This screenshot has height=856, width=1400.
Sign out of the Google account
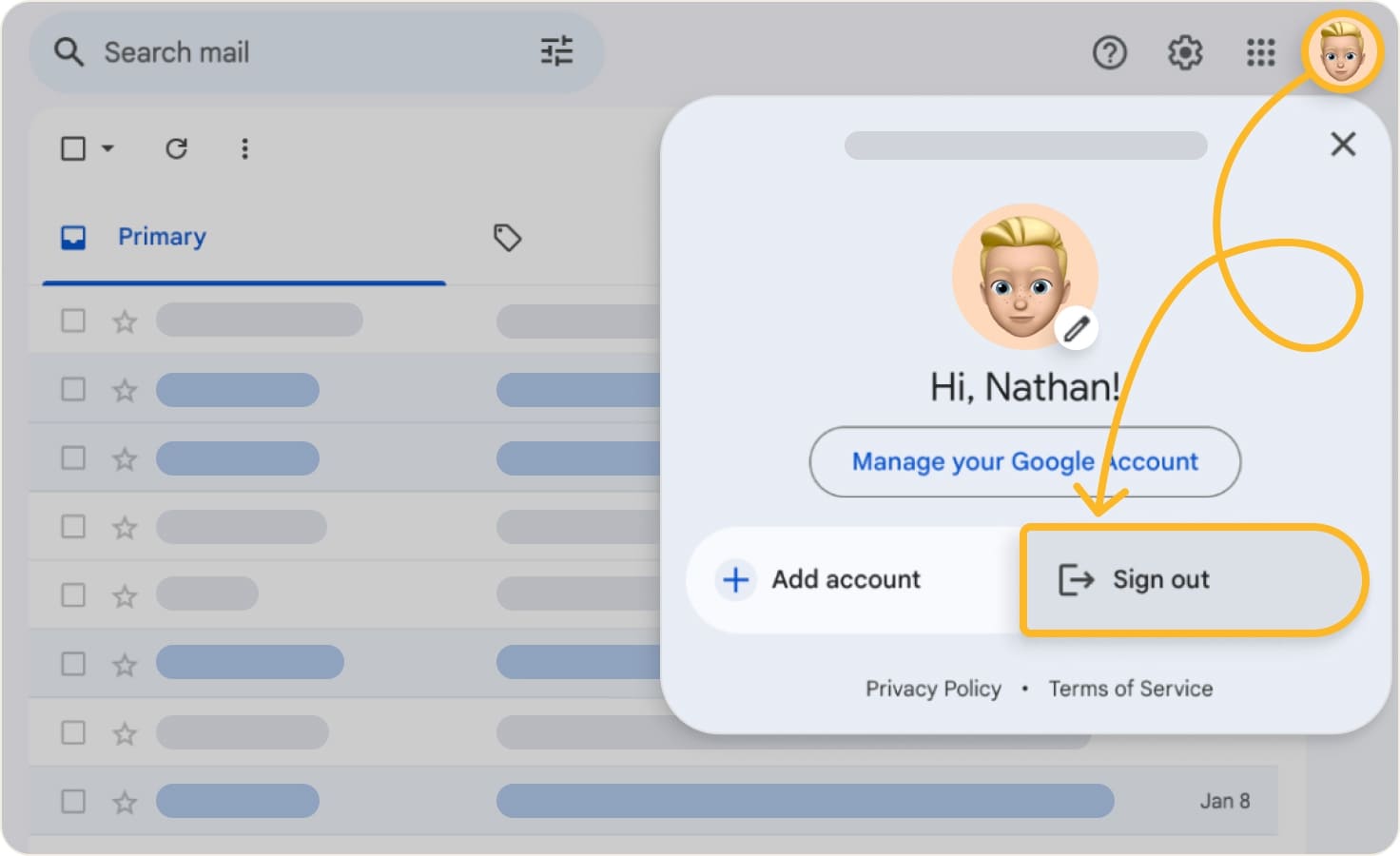coord(1159,579)
